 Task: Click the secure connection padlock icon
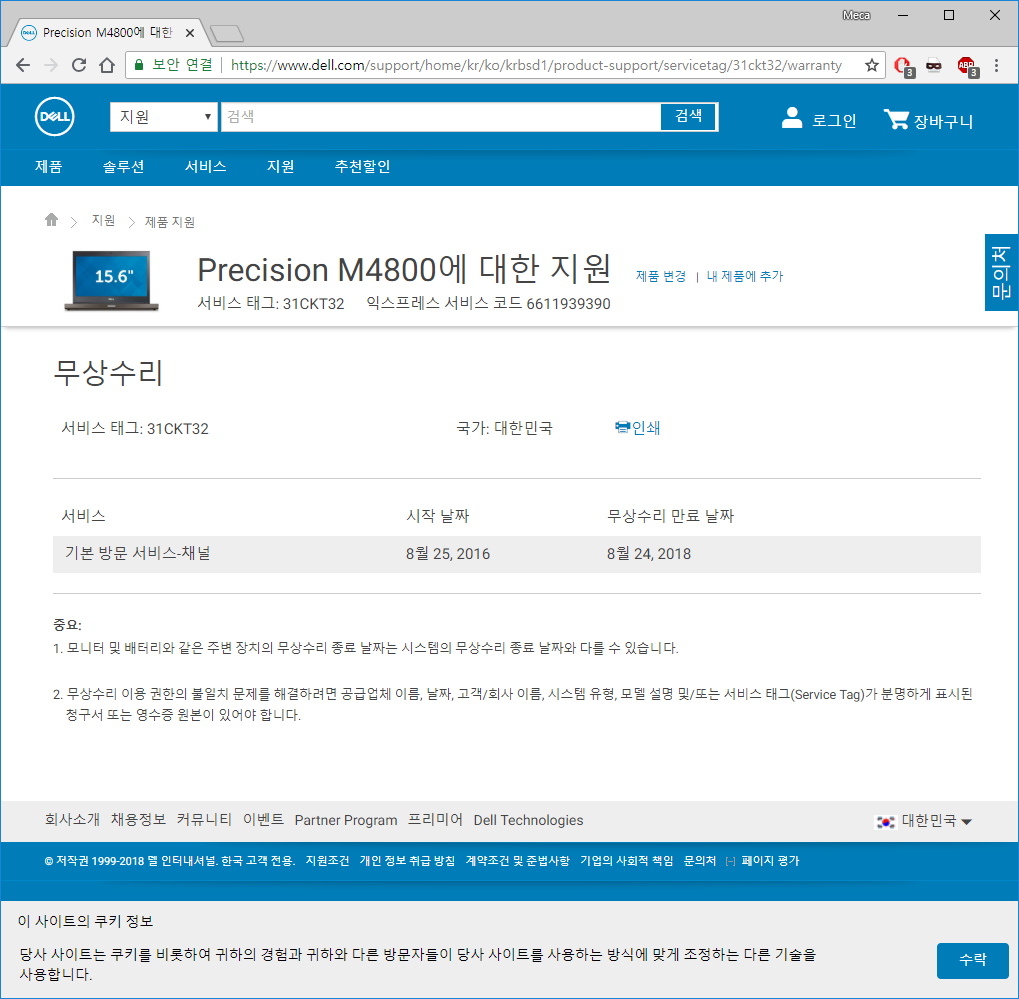(138, 64)
